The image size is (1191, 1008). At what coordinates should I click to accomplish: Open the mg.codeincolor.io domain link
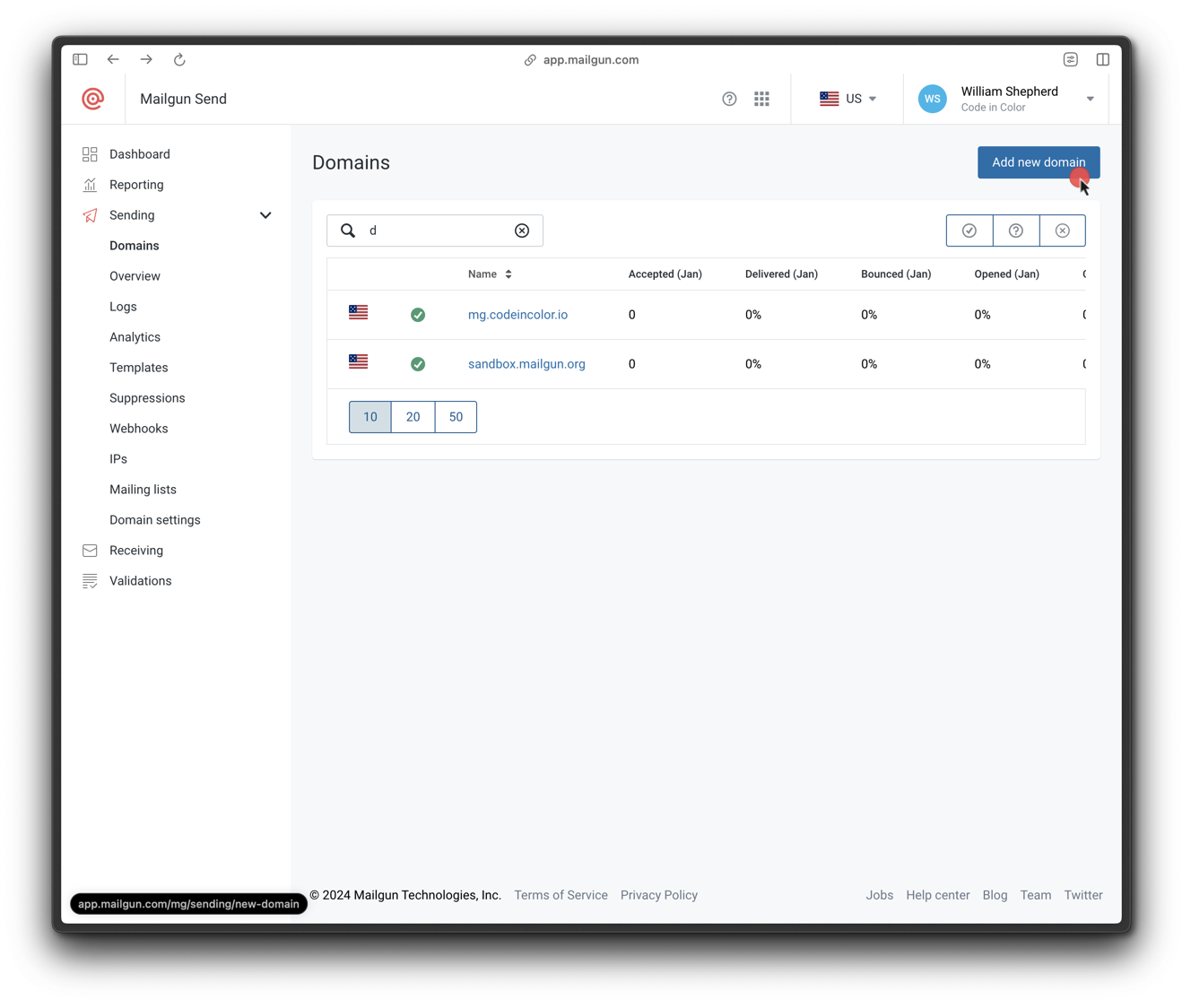click(x=518, y=315)
